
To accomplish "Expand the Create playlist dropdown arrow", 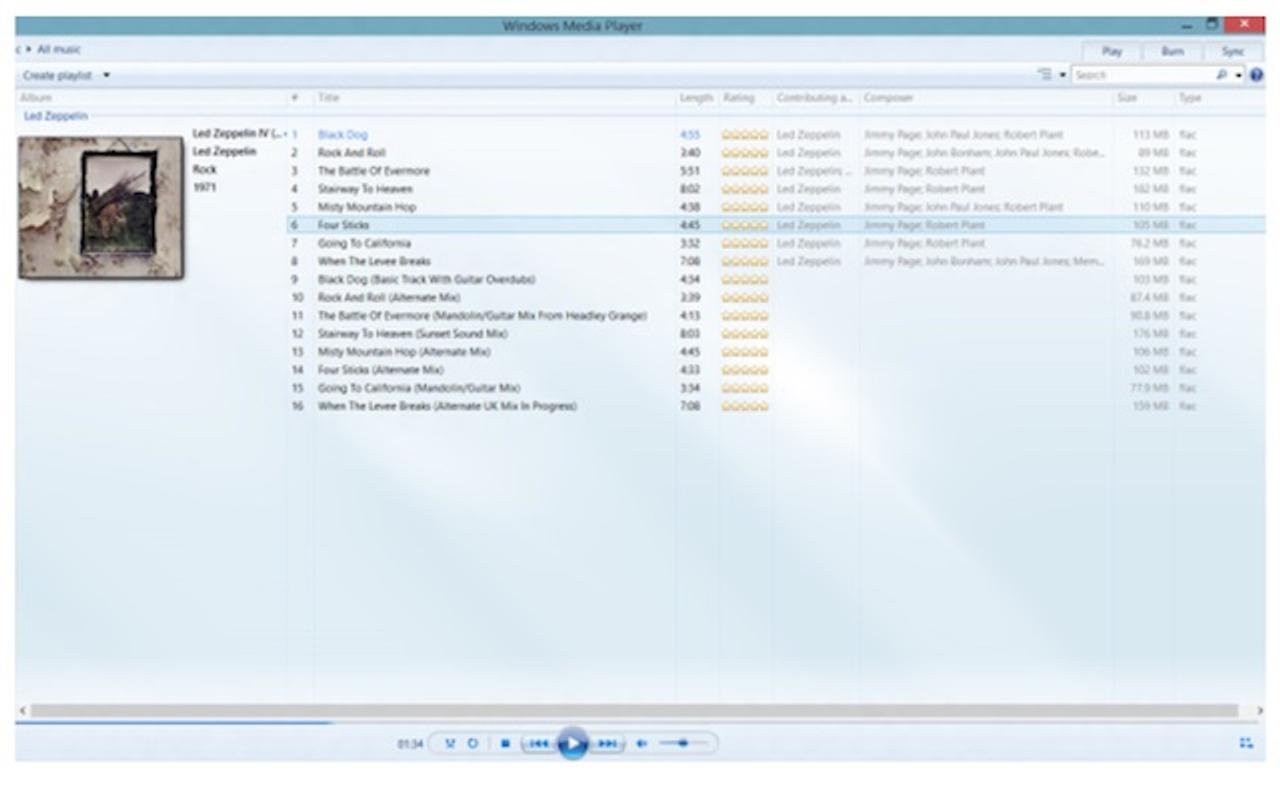I will [107, 75].
